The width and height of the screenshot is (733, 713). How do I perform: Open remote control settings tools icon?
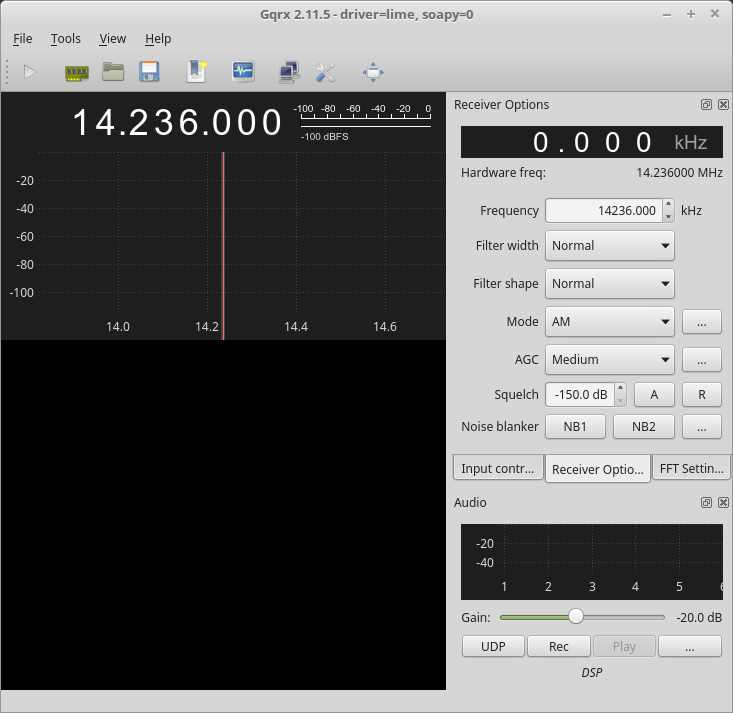325,72
